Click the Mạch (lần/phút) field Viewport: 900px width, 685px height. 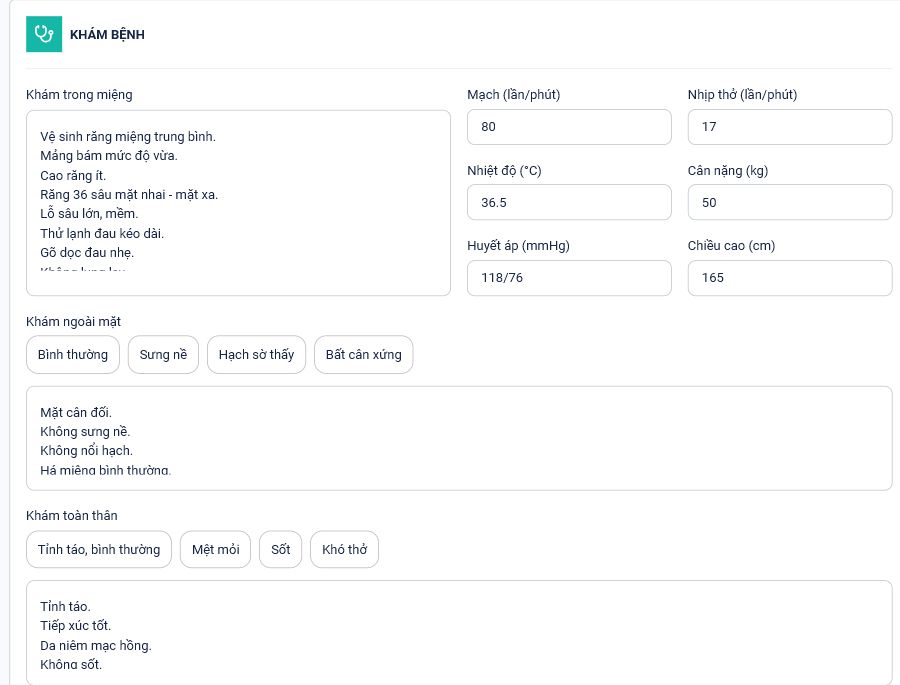click(569, 127)
